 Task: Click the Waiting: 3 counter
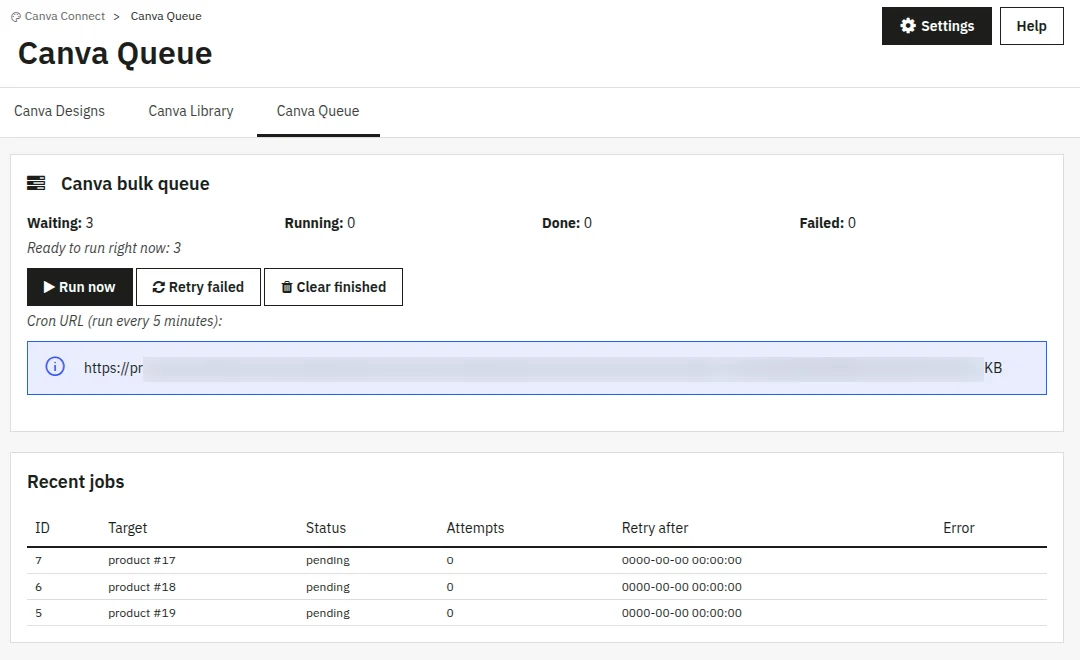tap(60, 223)
